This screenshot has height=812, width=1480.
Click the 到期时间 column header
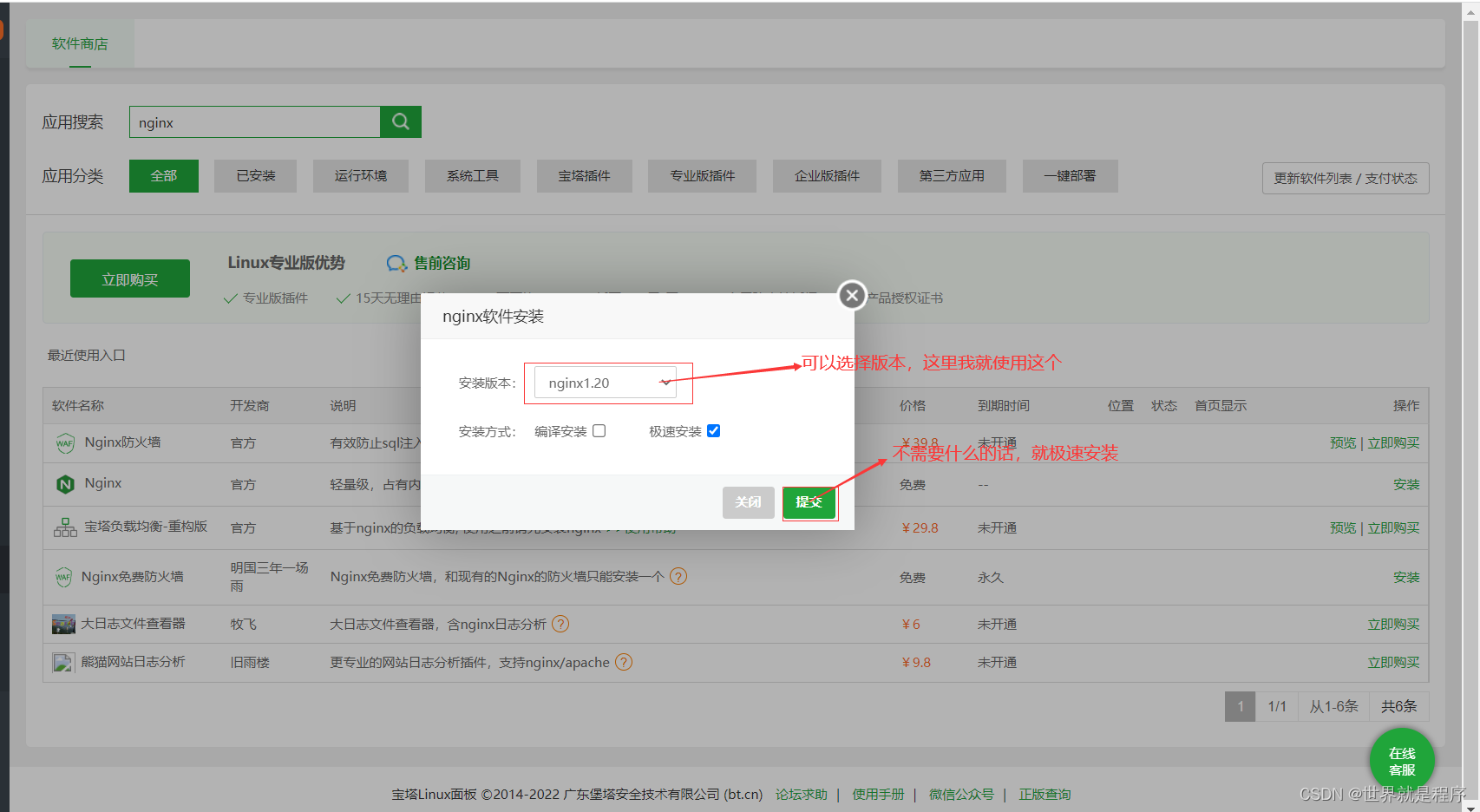(x=1004, y=405)
